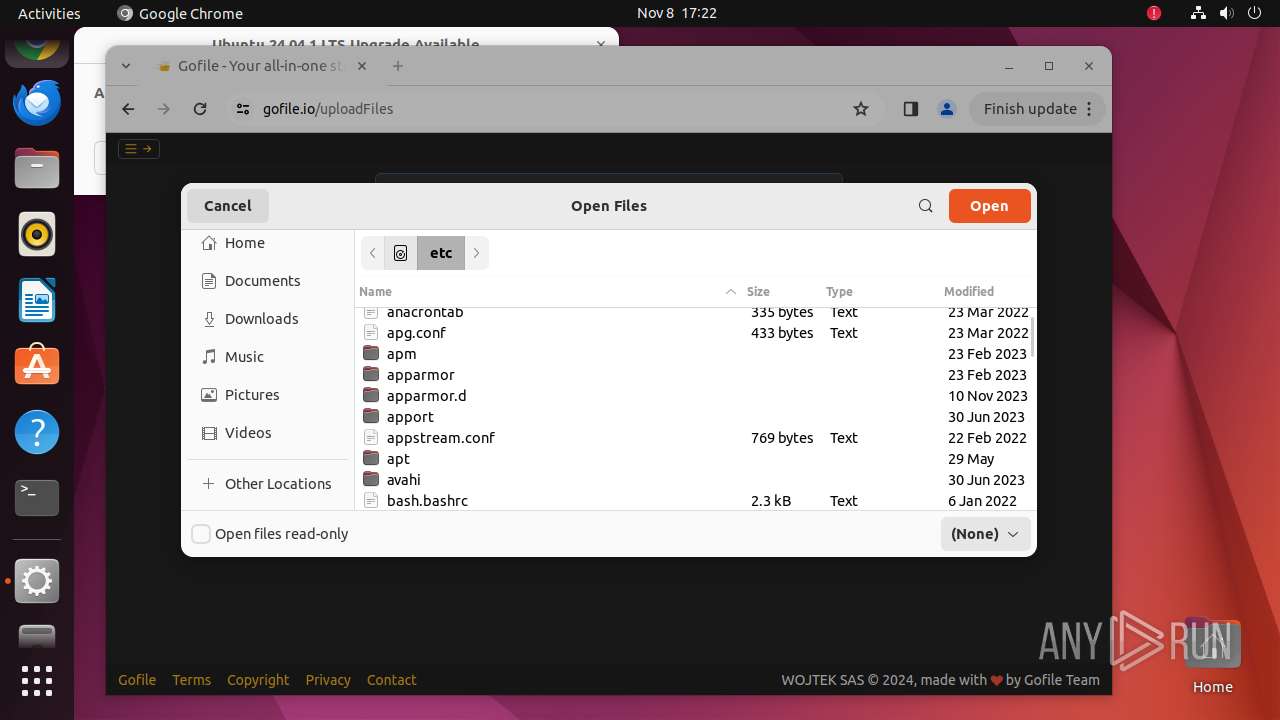View site information icon in address bar
Viewport: 1280px width, 720px height.
click(243, 109)
